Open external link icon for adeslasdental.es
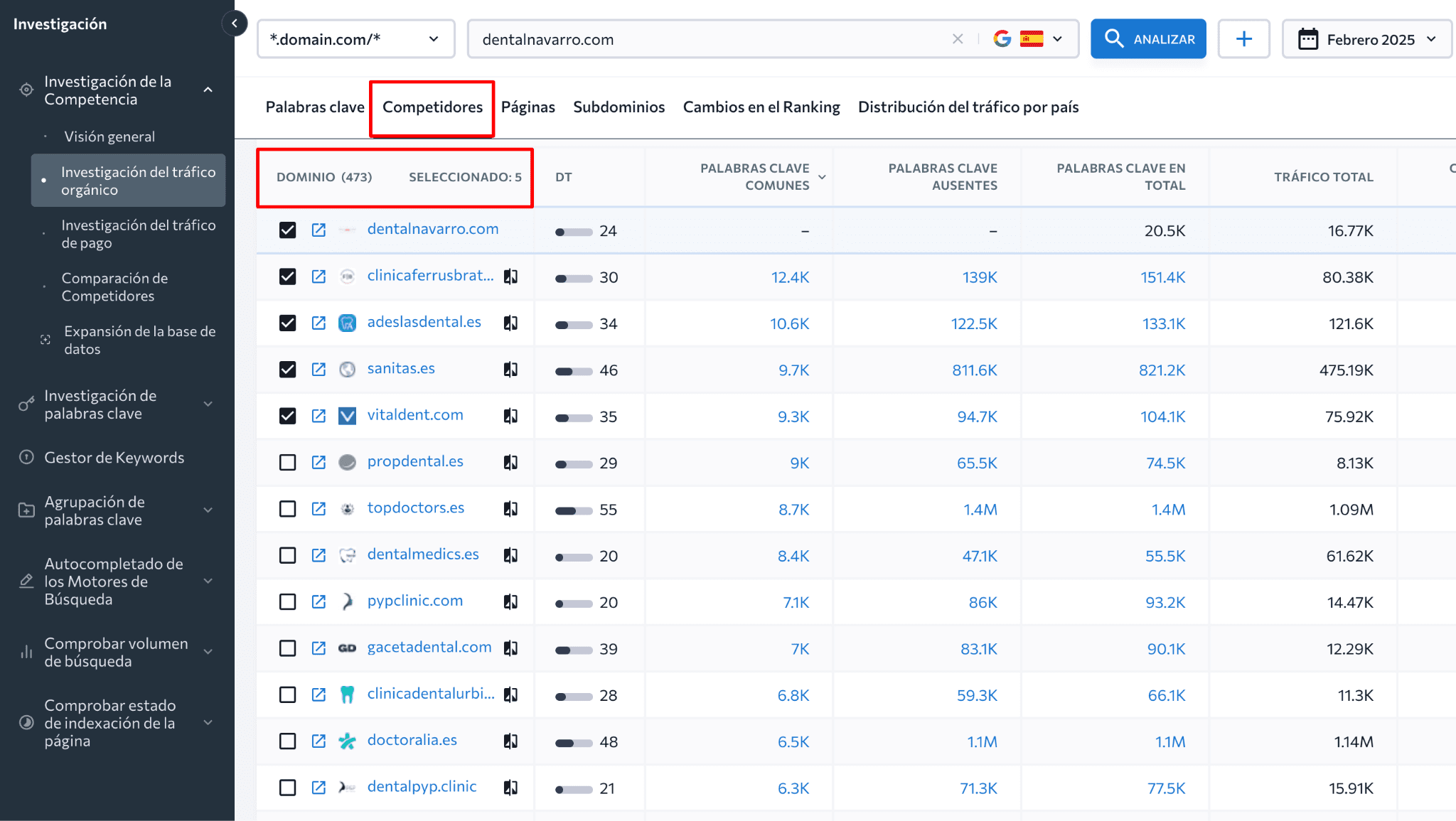 (x=318, y=323)
